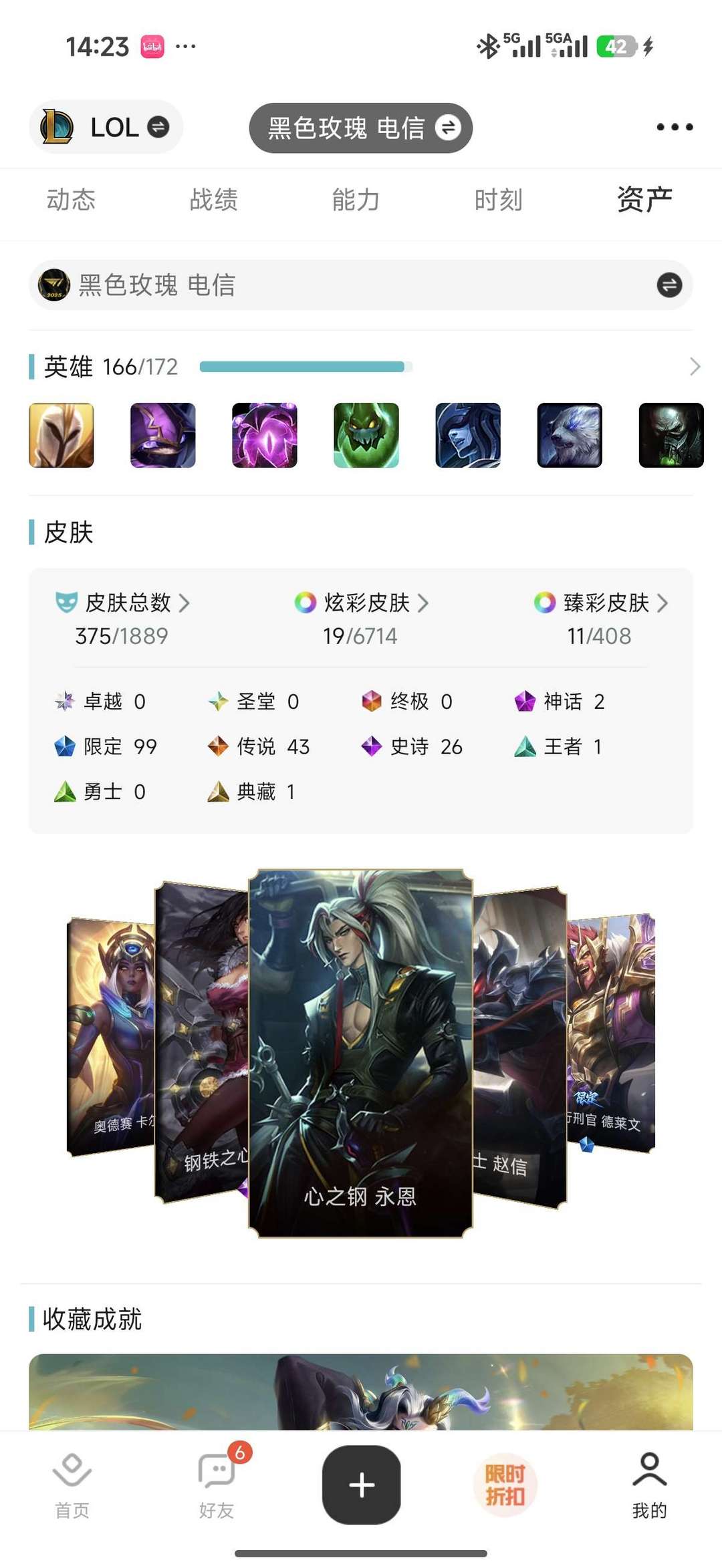Screen dimensions: 722x1568
Task: Tap the golden helmet champion icon
Action: coord(62,435)
